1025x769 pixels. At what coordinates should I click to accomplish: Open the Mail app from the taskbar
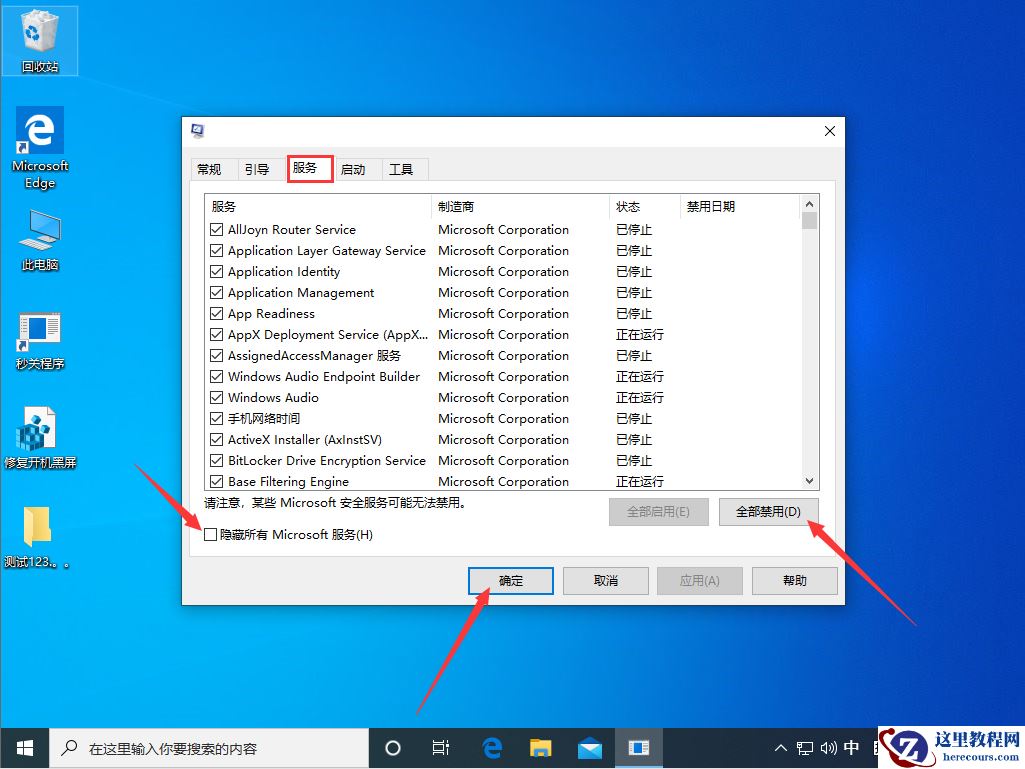pos(590,747)
